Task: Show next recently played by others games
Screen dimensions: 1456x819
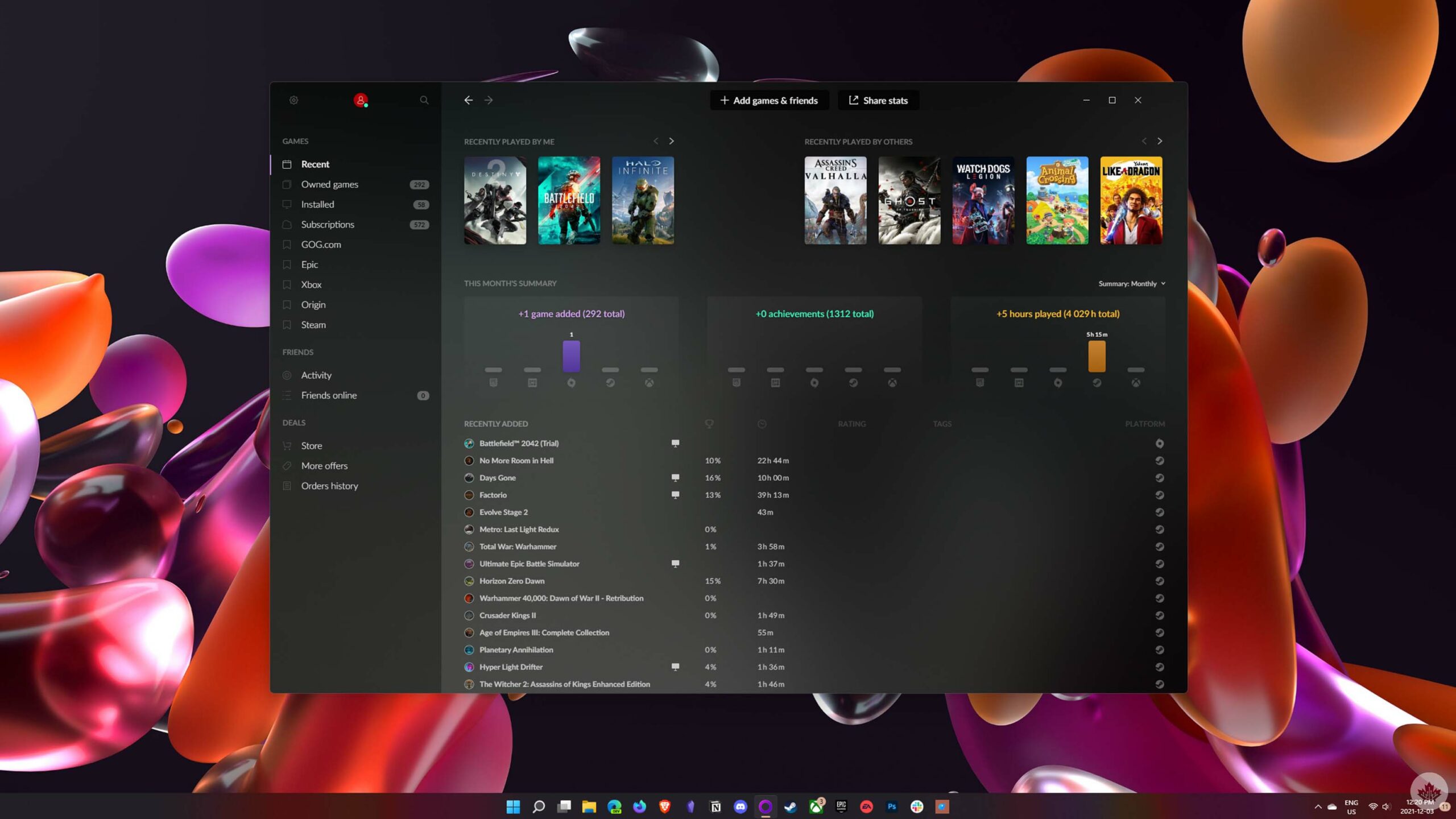Action: click(1160, 141)
